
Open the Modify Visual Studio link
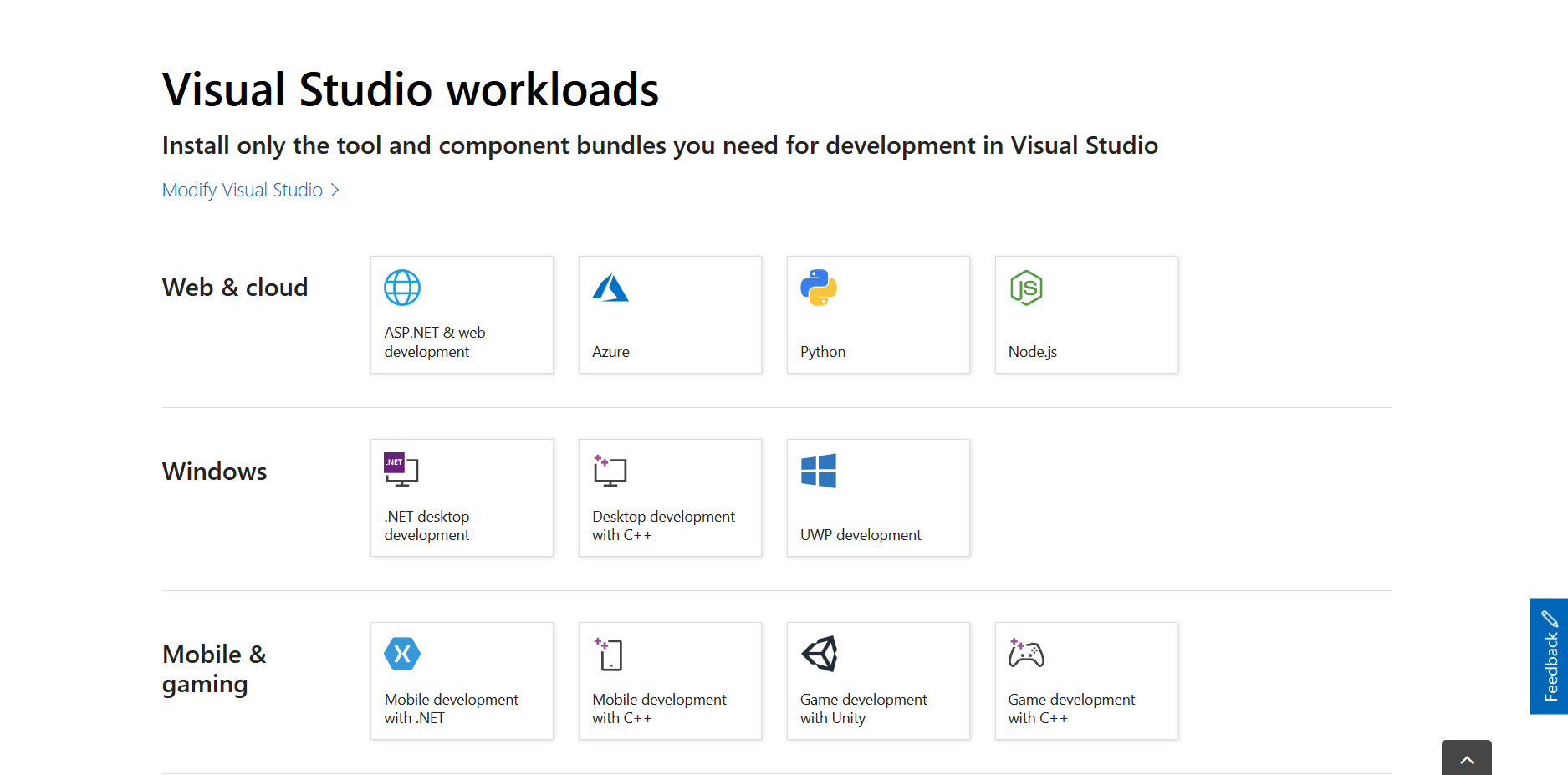pos(242,190)
